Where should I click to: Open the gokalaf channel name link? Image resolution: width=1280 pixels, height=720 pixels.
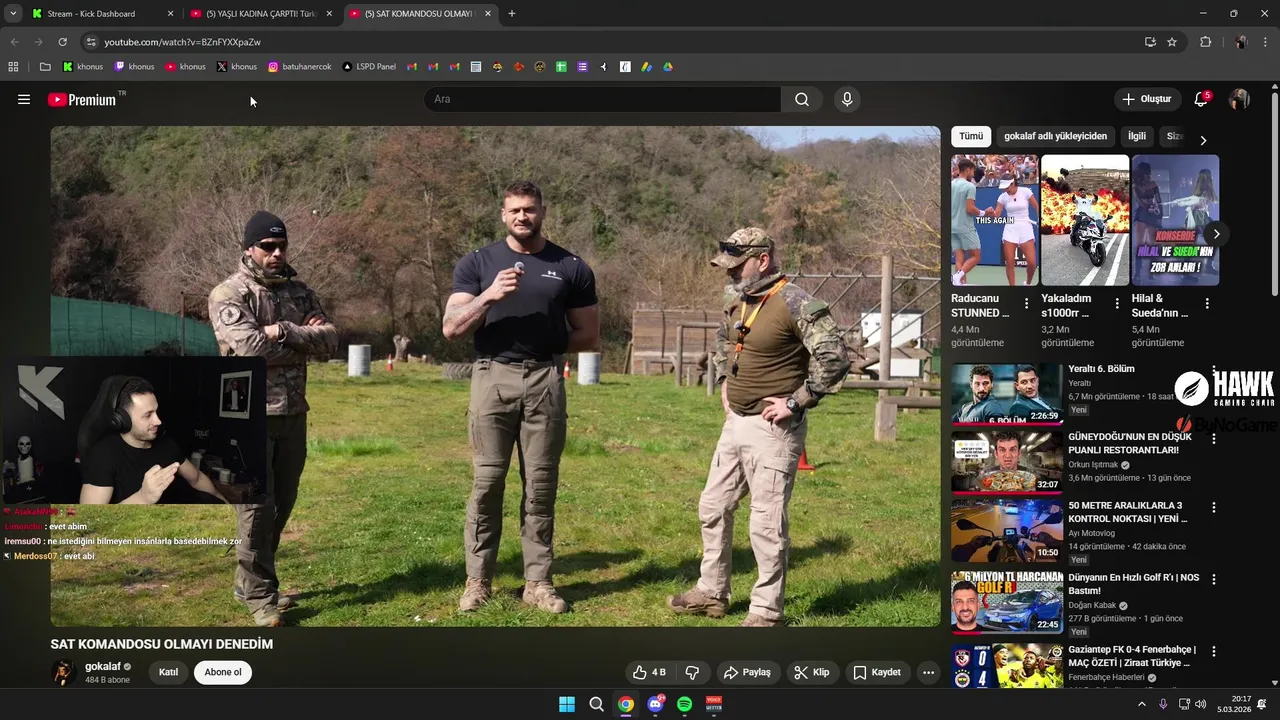coord(103,666)
